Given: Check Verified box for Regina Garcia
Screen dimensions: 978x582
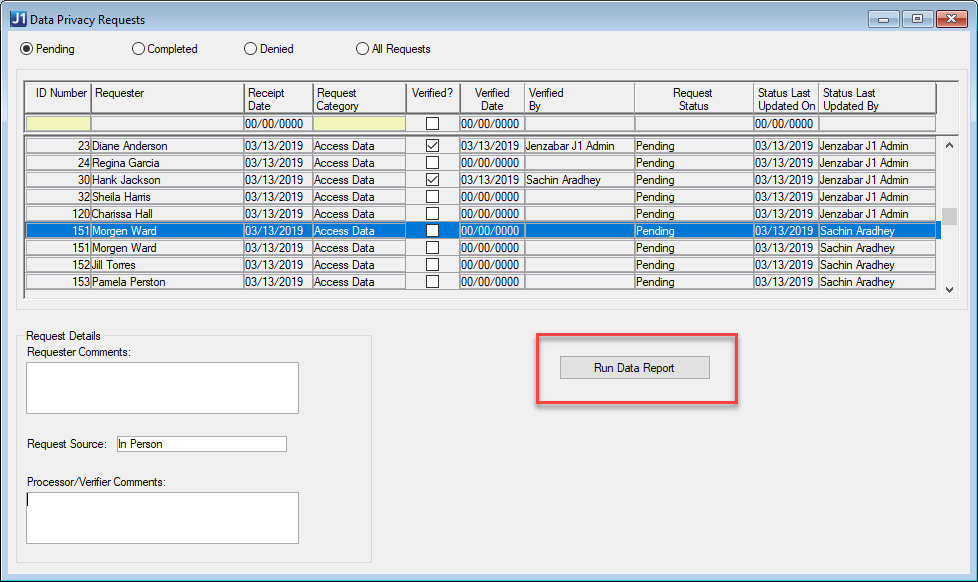Looking at the screenshot, I should [x=432, y=163].
